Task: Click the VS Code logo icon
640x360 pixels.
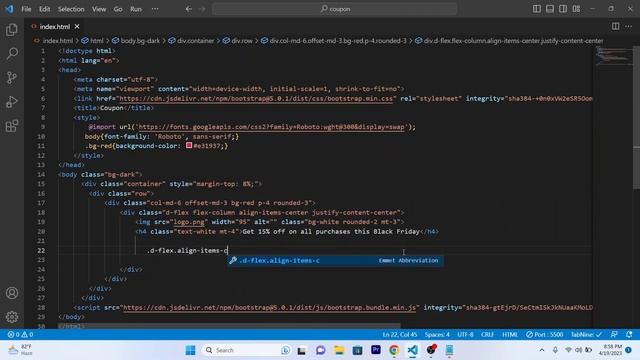Action: click(x=9, y=9)
